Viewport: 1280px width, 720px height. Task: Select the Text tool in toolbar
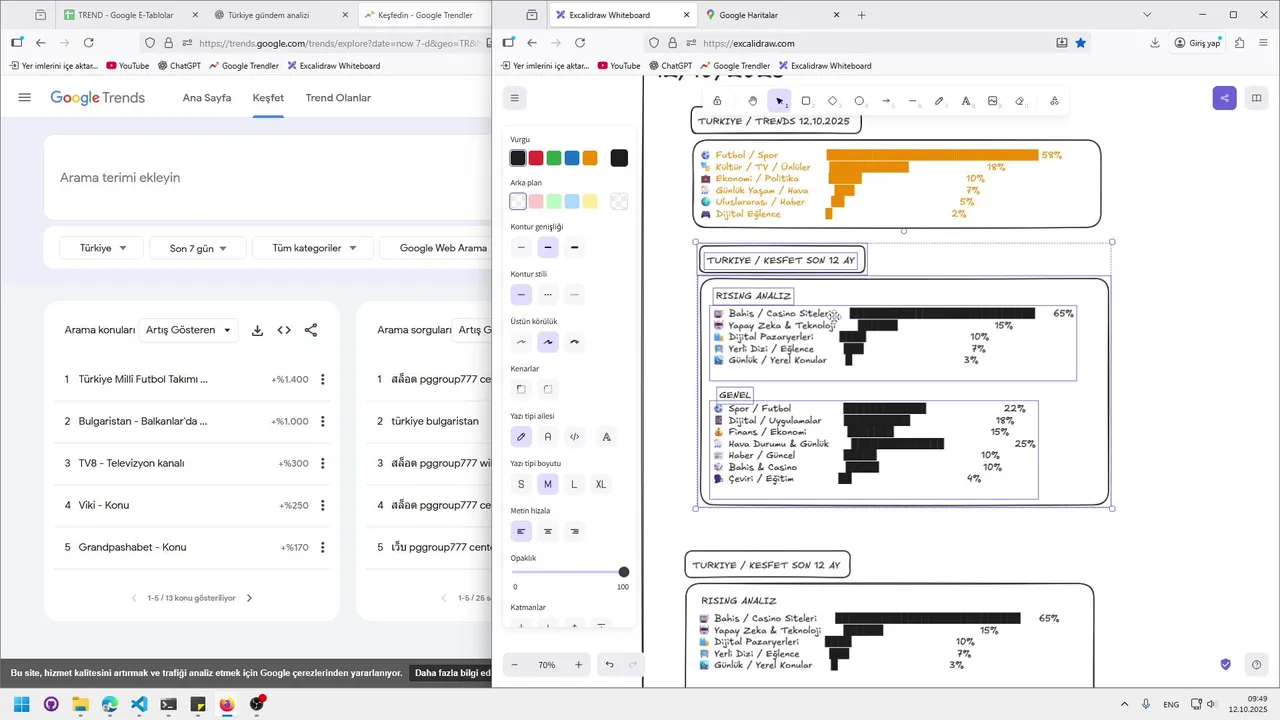(966, 101)
